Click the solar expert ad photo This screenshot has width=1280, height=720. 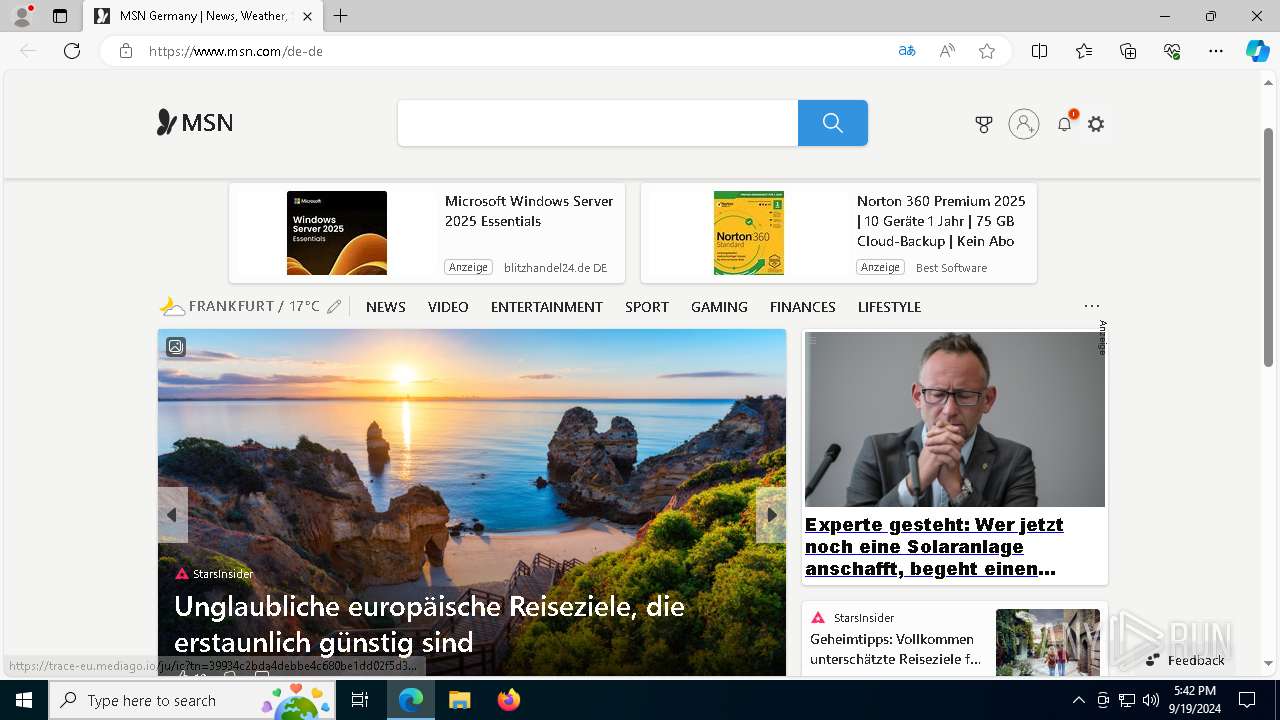pos(955,420)
